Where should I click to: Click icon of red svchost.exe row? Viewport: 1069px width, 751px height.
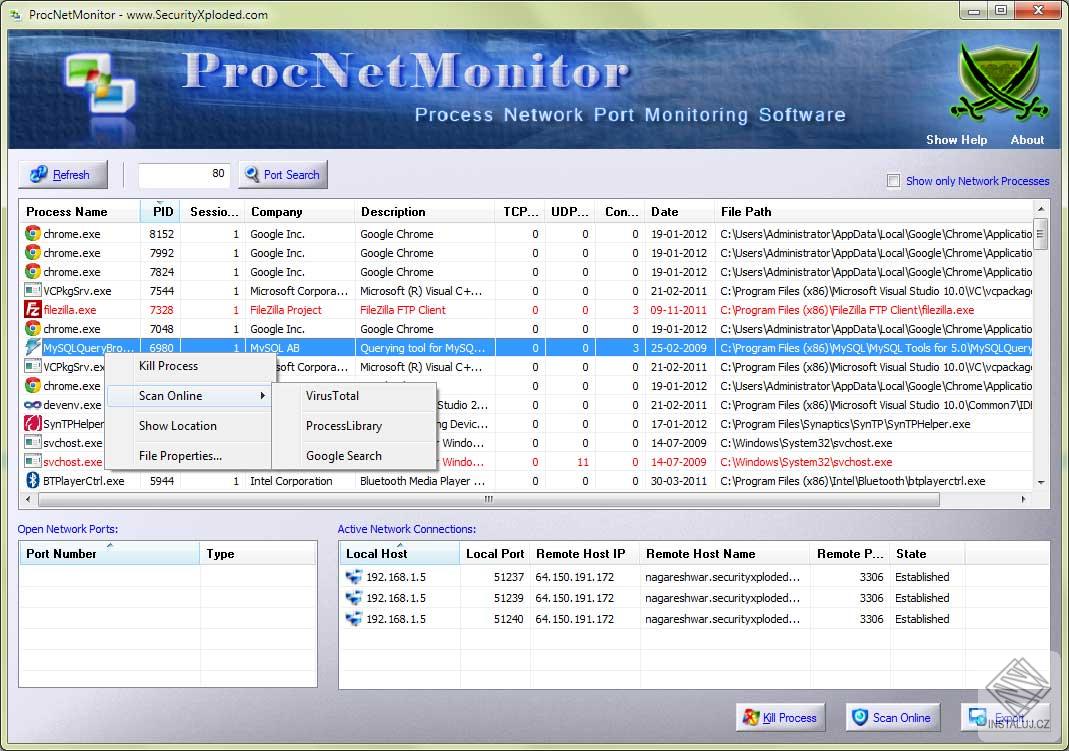click(x=33, y=462)
